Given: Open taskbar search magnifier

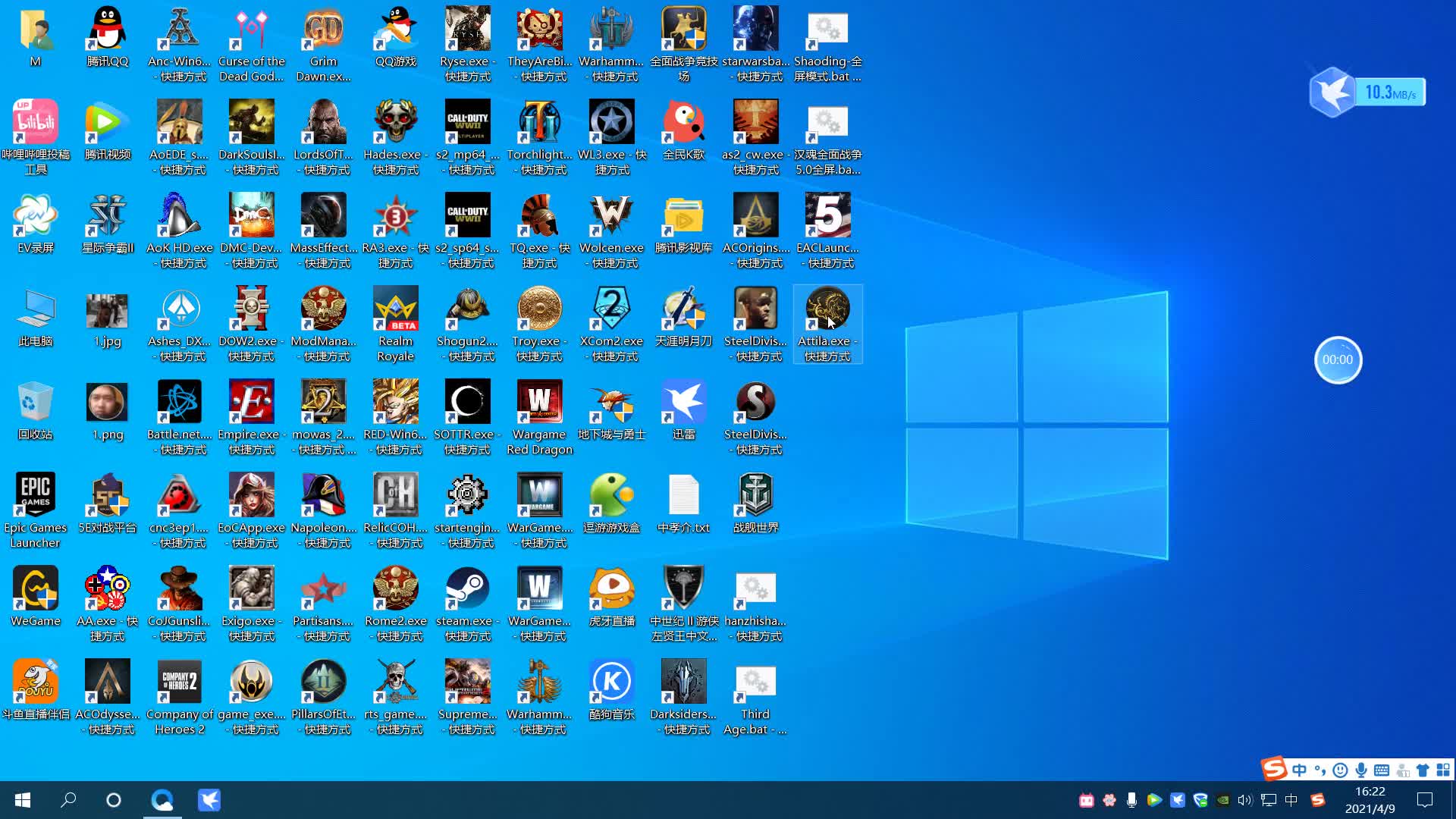Looking at the screenshot, I should [x=68, y=800].
